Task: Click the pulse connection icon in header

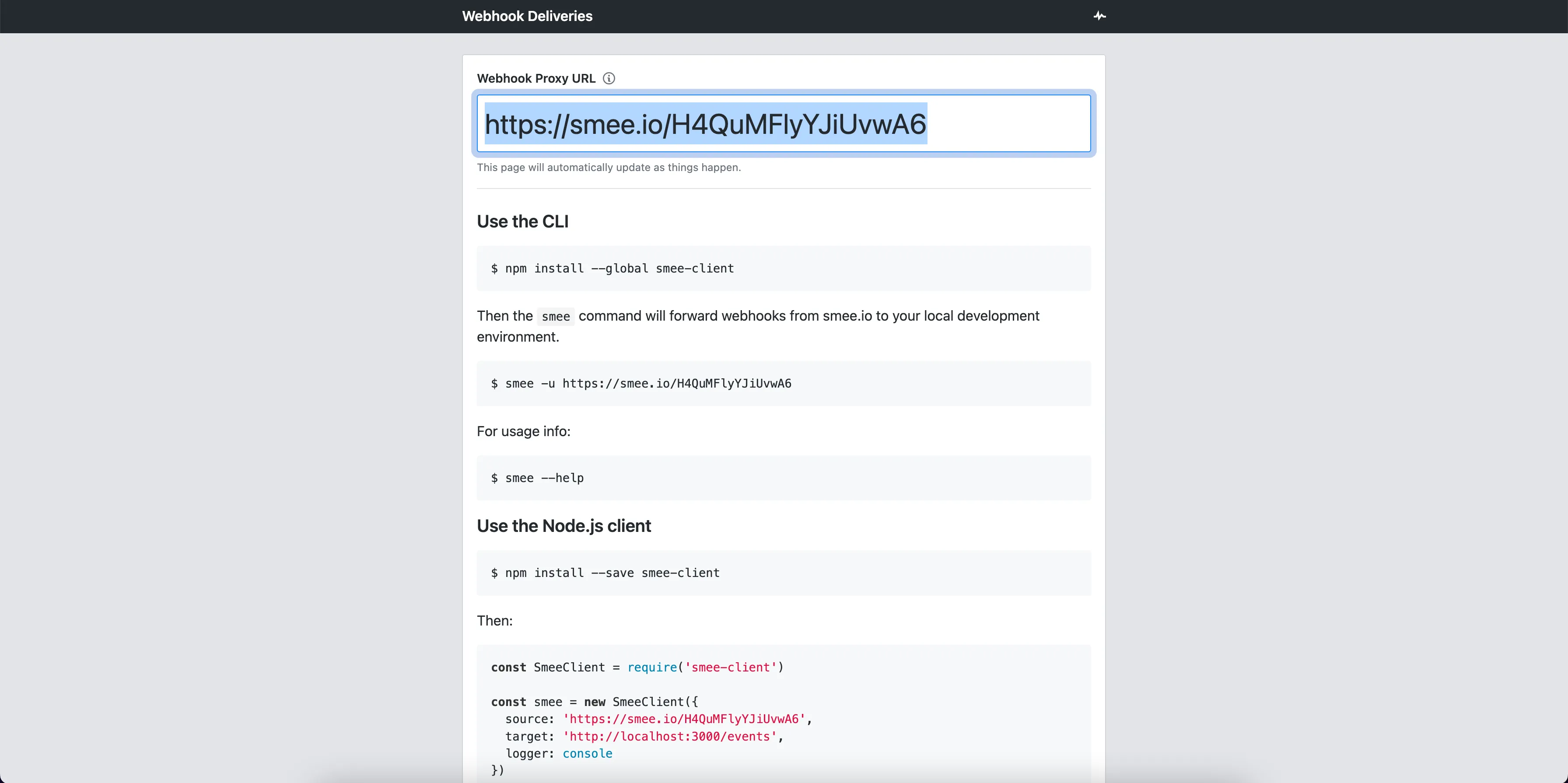Action: tap(1099, 17)
